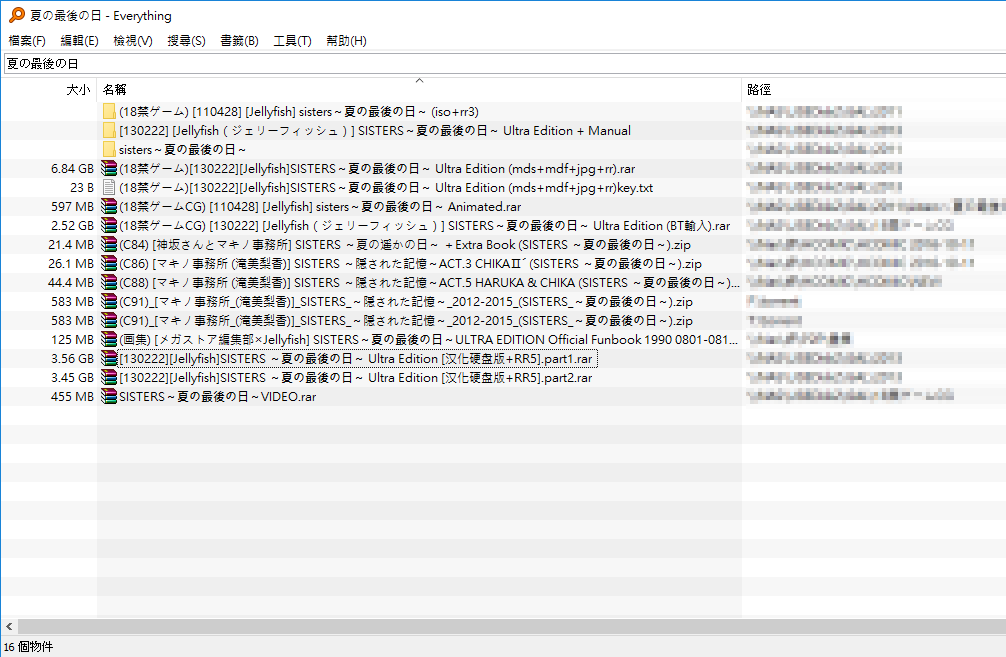Screen dimensions: 1006x657
Task: Click archive icon of the (C88) zip file
Action: [x=109, y=282]
